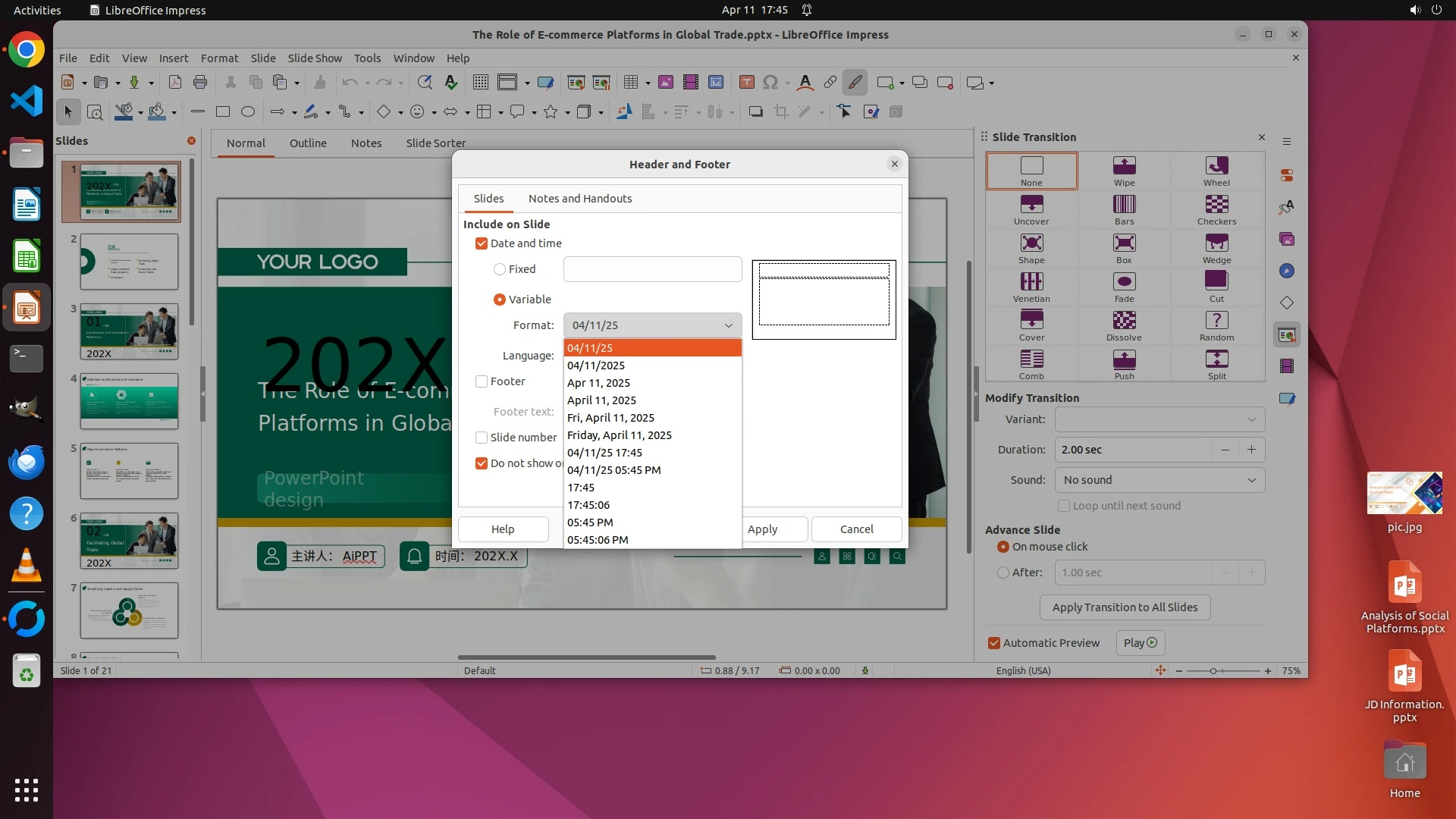Select slide 4 thumbnail in Slides panel
The width and height of the screenshot is (1456, 819).
click(129, 401)
